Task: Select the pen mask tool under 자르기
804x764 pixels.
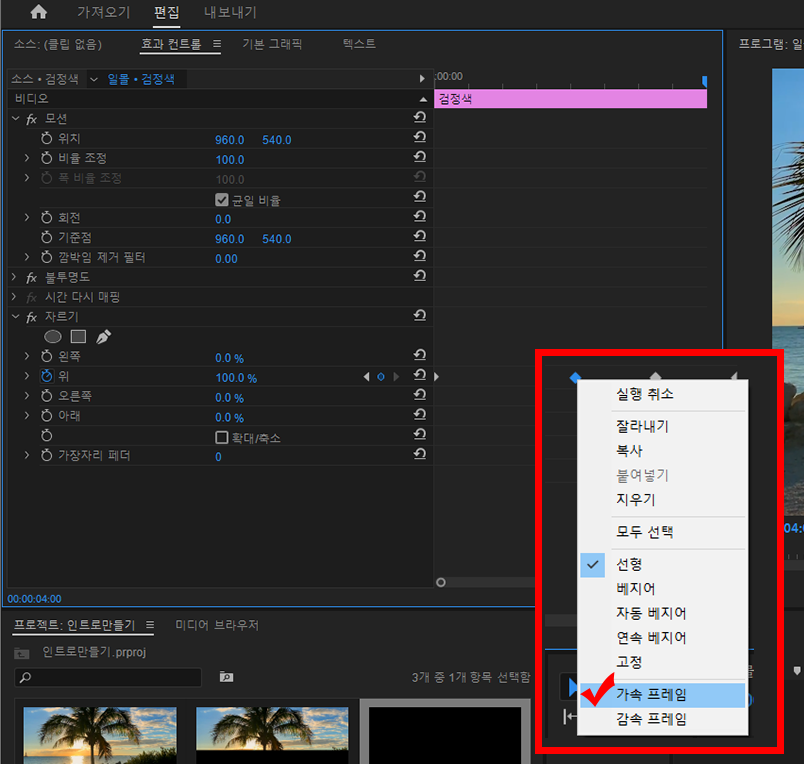Action: tap(103, 337)
